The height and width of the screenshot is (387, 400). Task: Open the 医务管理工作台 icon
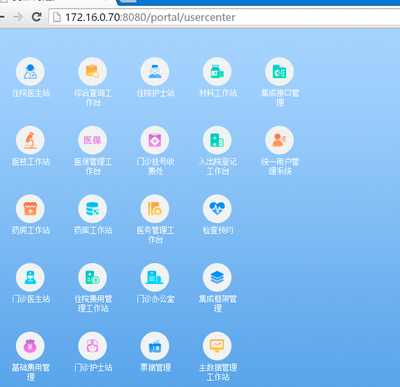(x=155, y=209)
